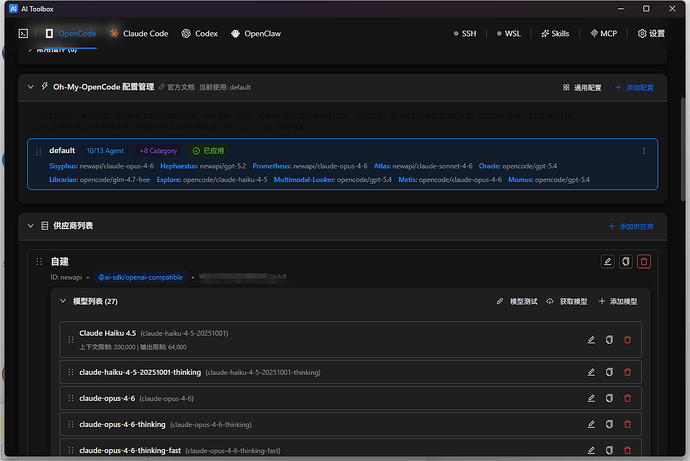The width and height of the screenshot is (690, 461).
Task: Edit the claude-opus-4-6-thinking model
Action: (x=591, y=424)
